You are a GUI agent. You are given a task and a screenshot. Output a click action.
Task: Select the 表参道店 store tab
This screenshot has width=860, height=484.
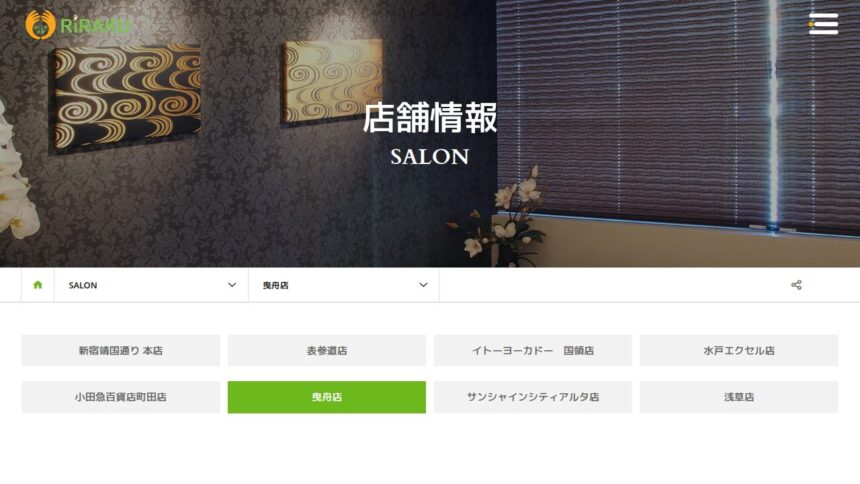tap(327, 351)
